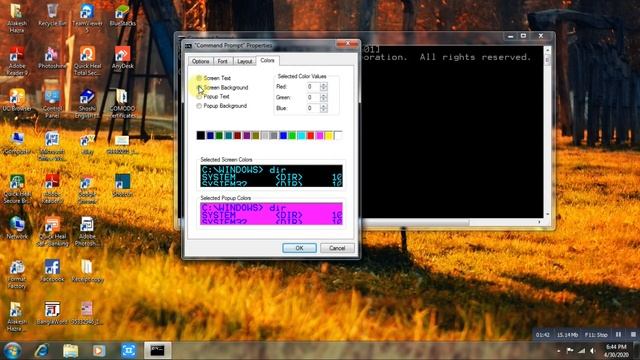Choose the Popup Background radio button
The height and width of the screenshot is (360, 640).
coord(199,106)
